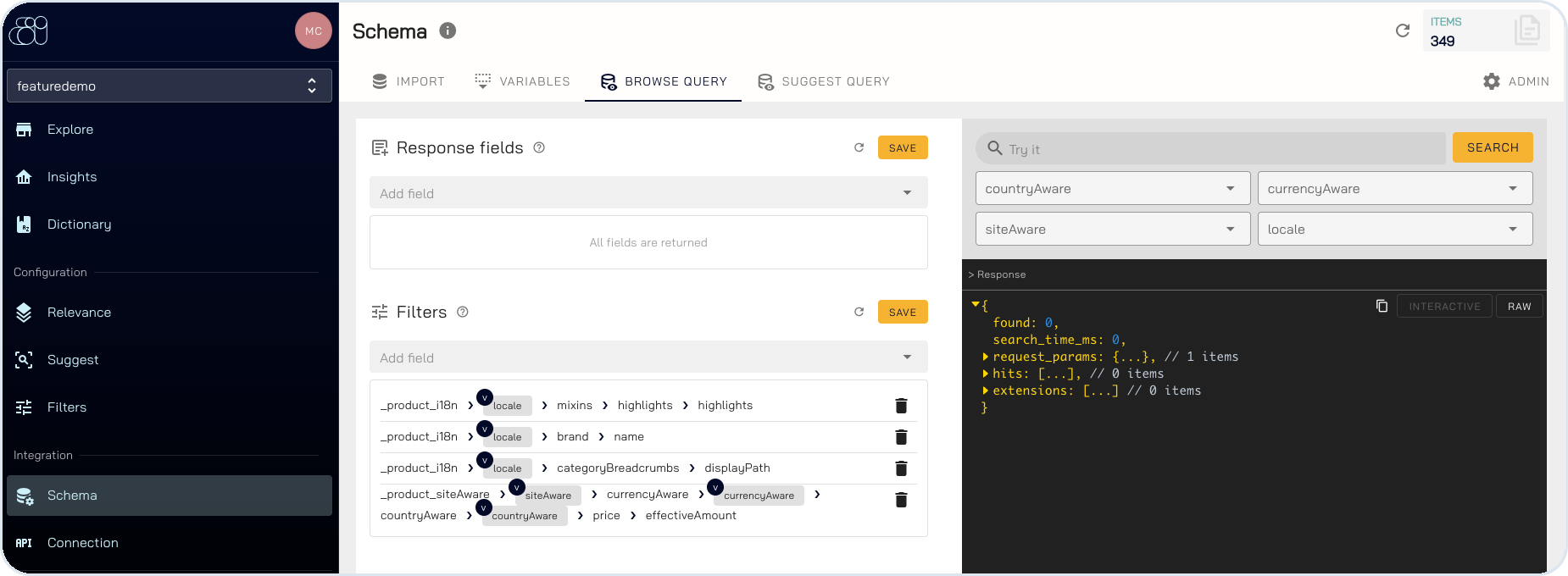Viewport: 1568px width, 576px height.
Task: Delete the brand name filter row
Action: coord(901,437)
